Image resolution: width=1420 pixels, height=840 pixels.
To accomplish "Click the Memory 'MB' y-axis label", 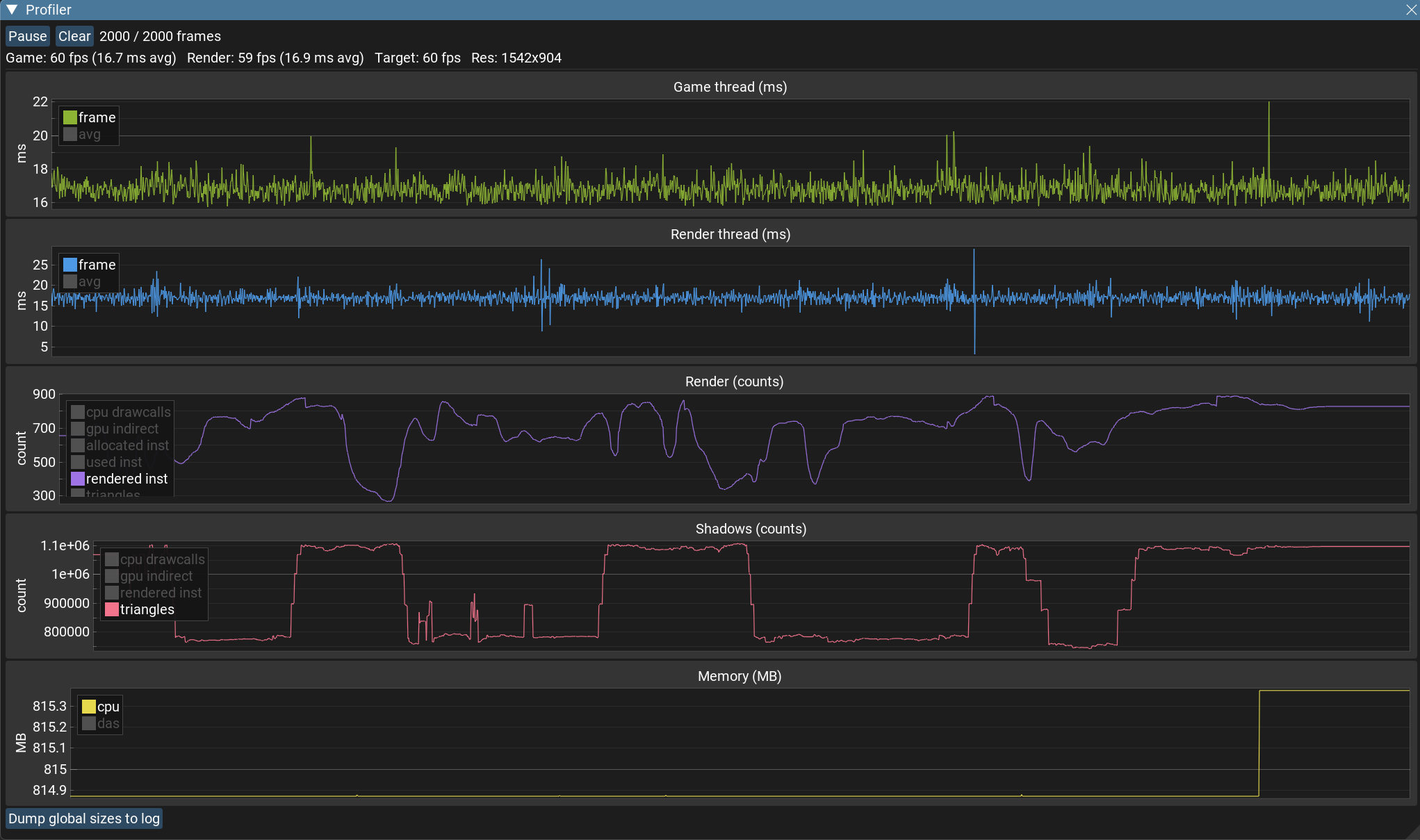I will [22, 743].
